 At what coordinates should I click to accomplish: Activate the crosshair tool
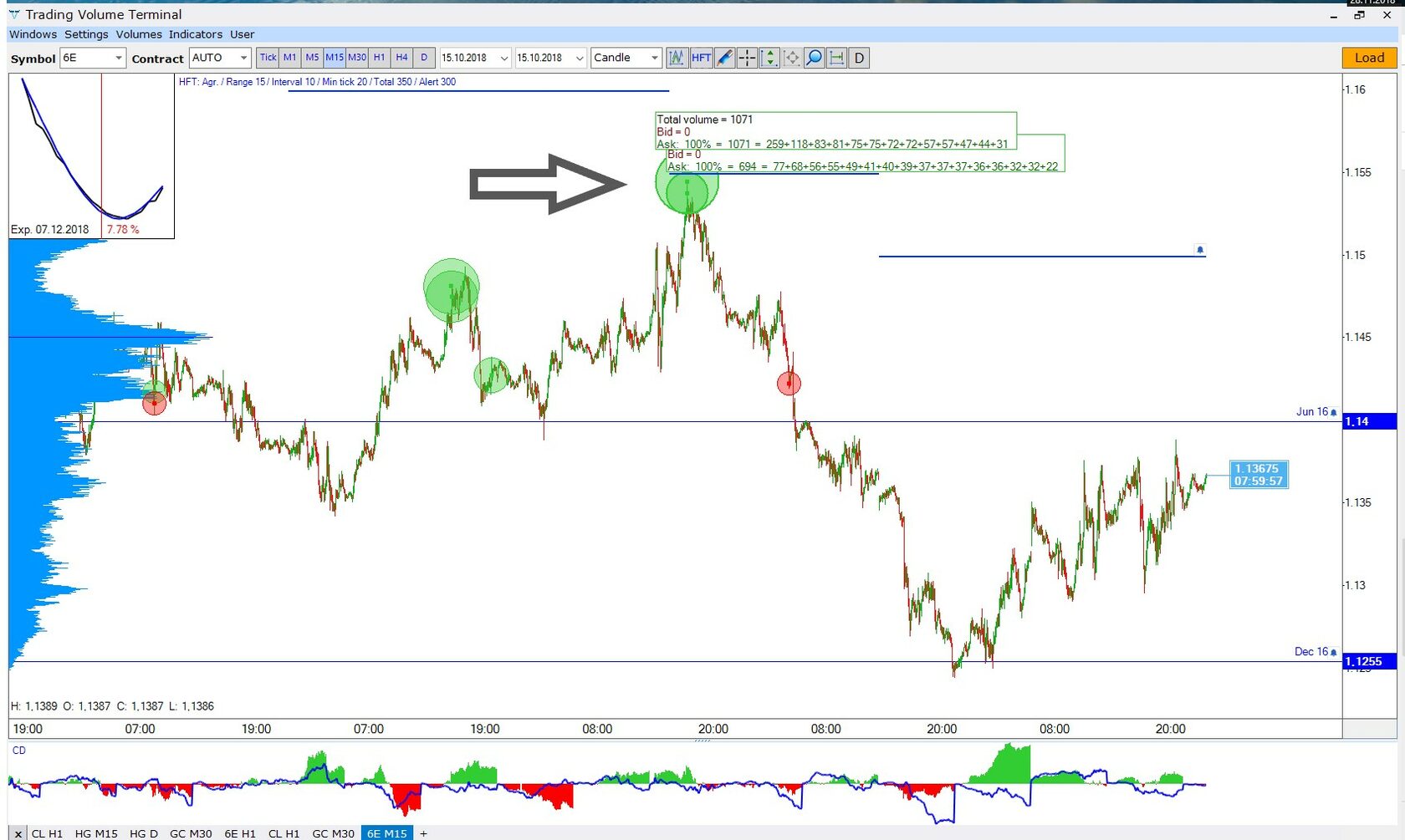(747, 58)
